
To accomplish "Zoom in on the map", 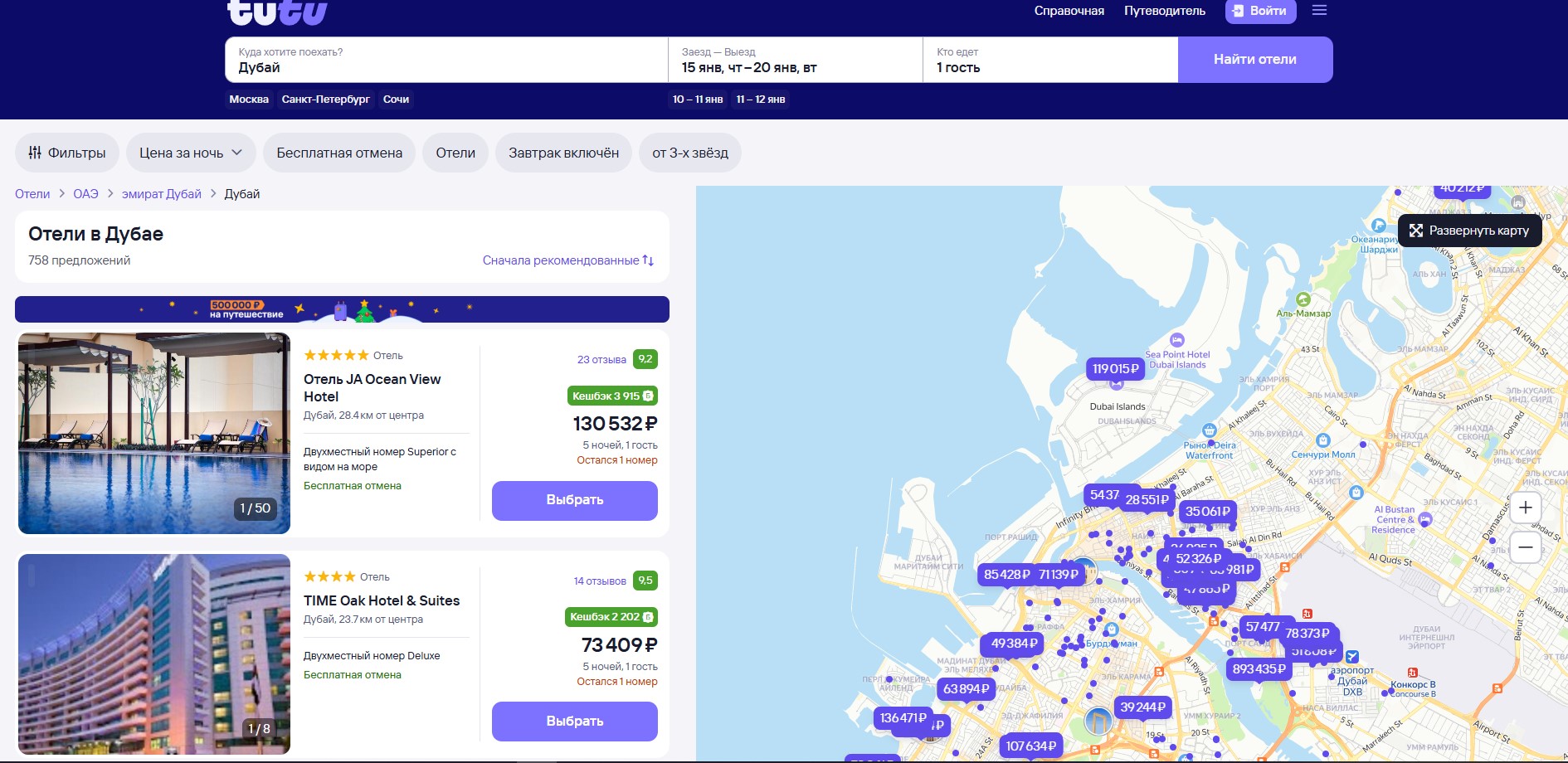I will [x=1525, y=508].
